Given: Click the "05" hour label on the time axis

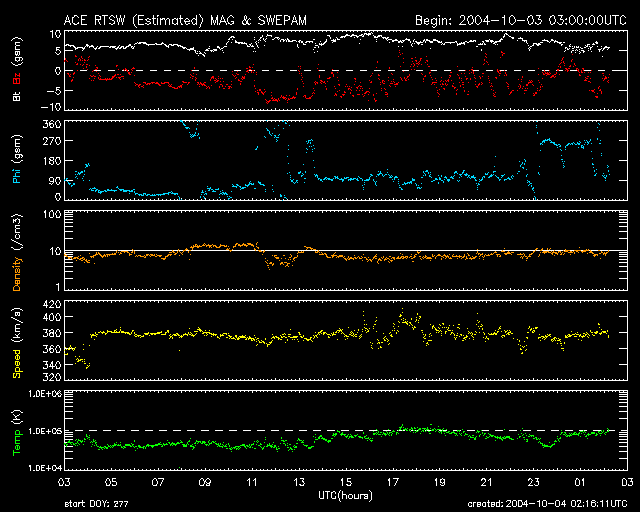Looking at the screenshot, I should pos(111,482).
